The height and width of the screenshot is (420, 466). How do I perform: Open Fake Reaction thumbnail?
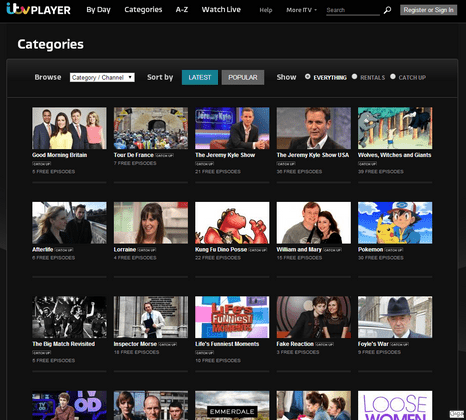tap(314, 317)
